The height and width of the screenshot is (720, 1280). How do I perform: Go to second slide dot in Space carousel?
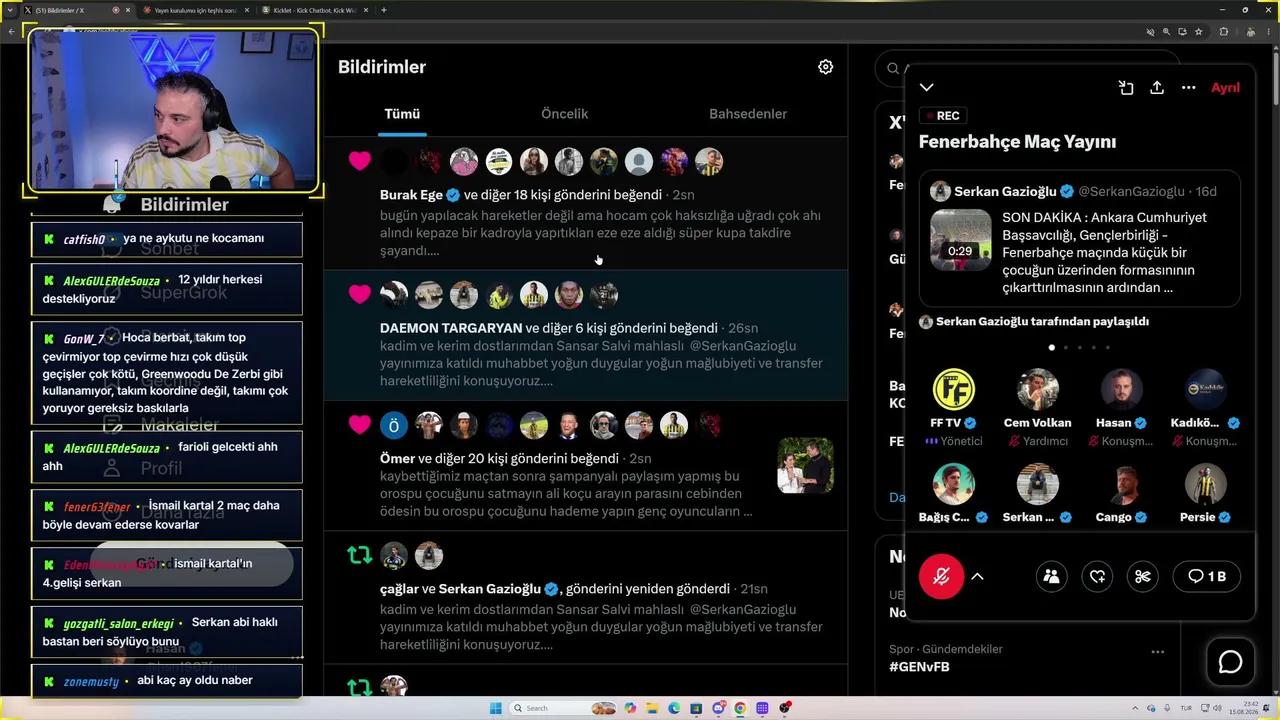coord(1065,348)
